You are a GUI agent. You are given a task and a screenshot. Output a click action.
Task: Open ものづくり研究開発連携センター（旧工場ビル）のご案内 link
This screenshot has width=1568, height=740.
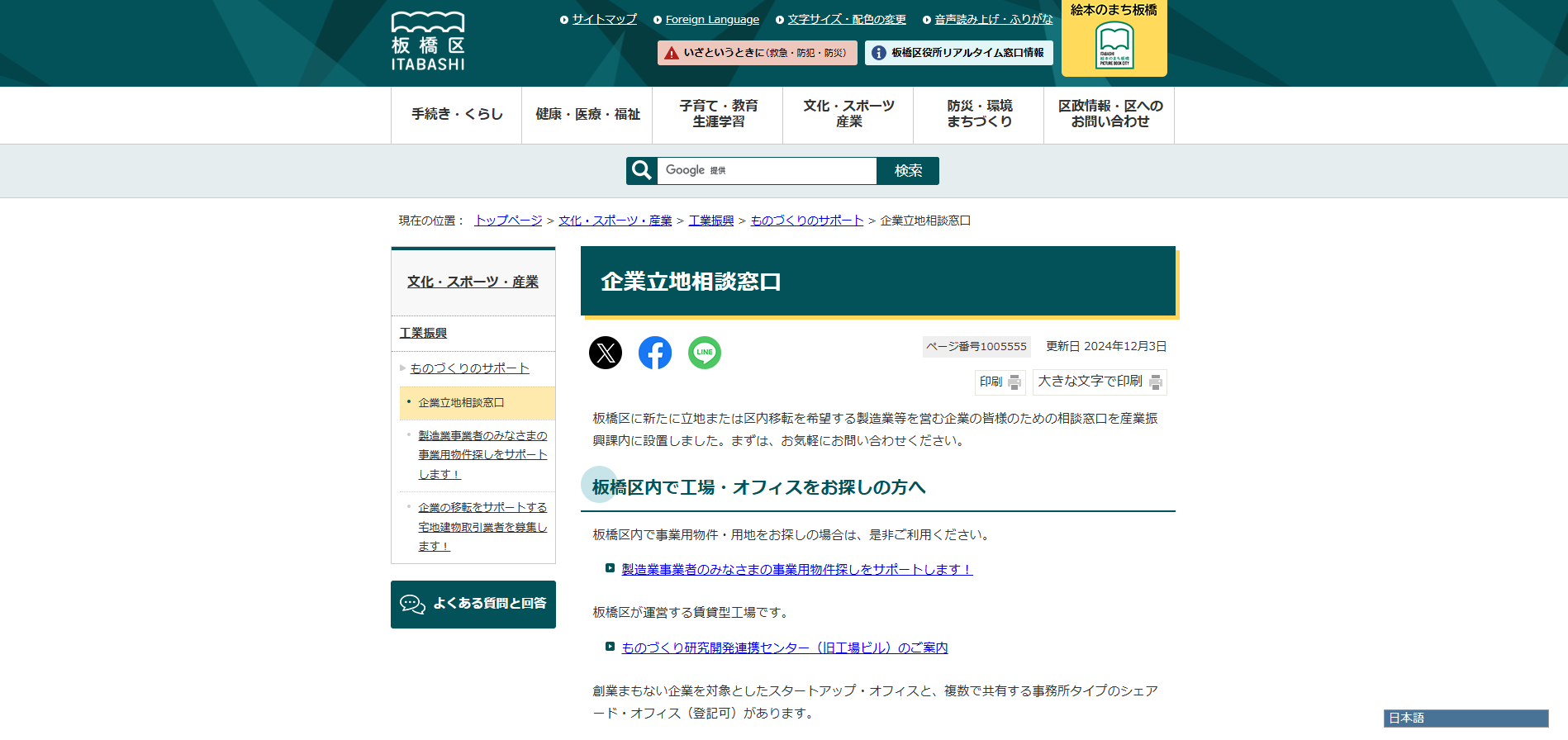tap(785, 648)
